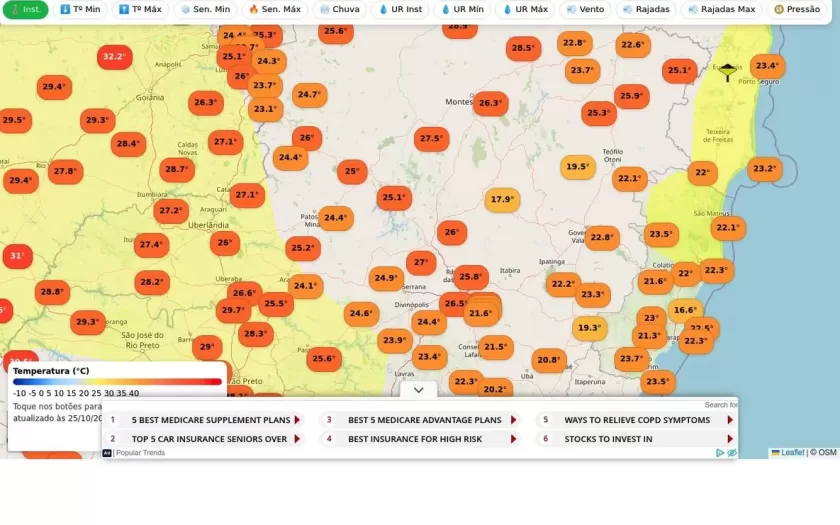Screen dimensions: 840x525
Task: Select the 19.5° marker near Teófilo Otoni
Action: [577, 167]
